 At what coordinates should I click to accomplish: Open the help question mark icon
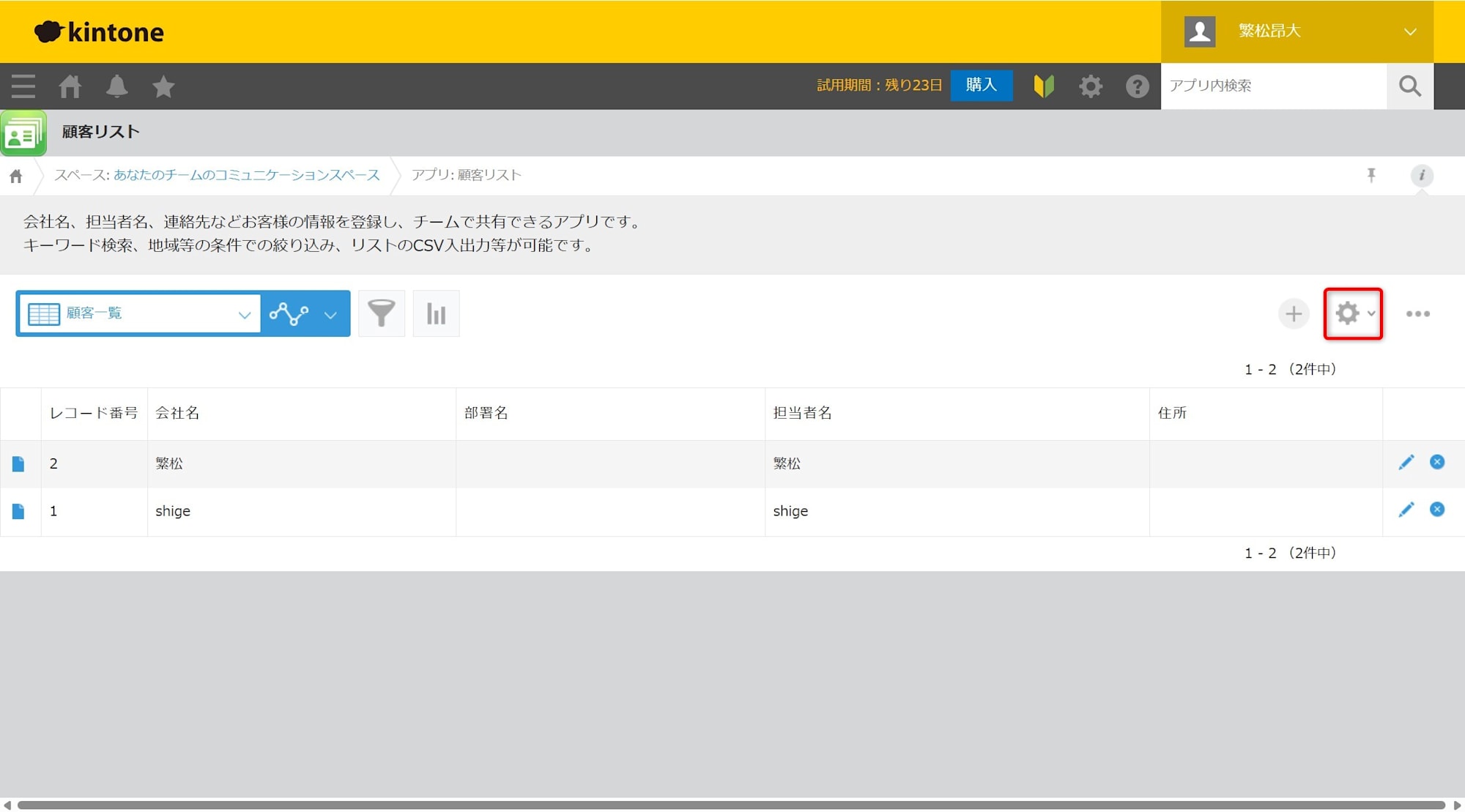(1137, 86)
